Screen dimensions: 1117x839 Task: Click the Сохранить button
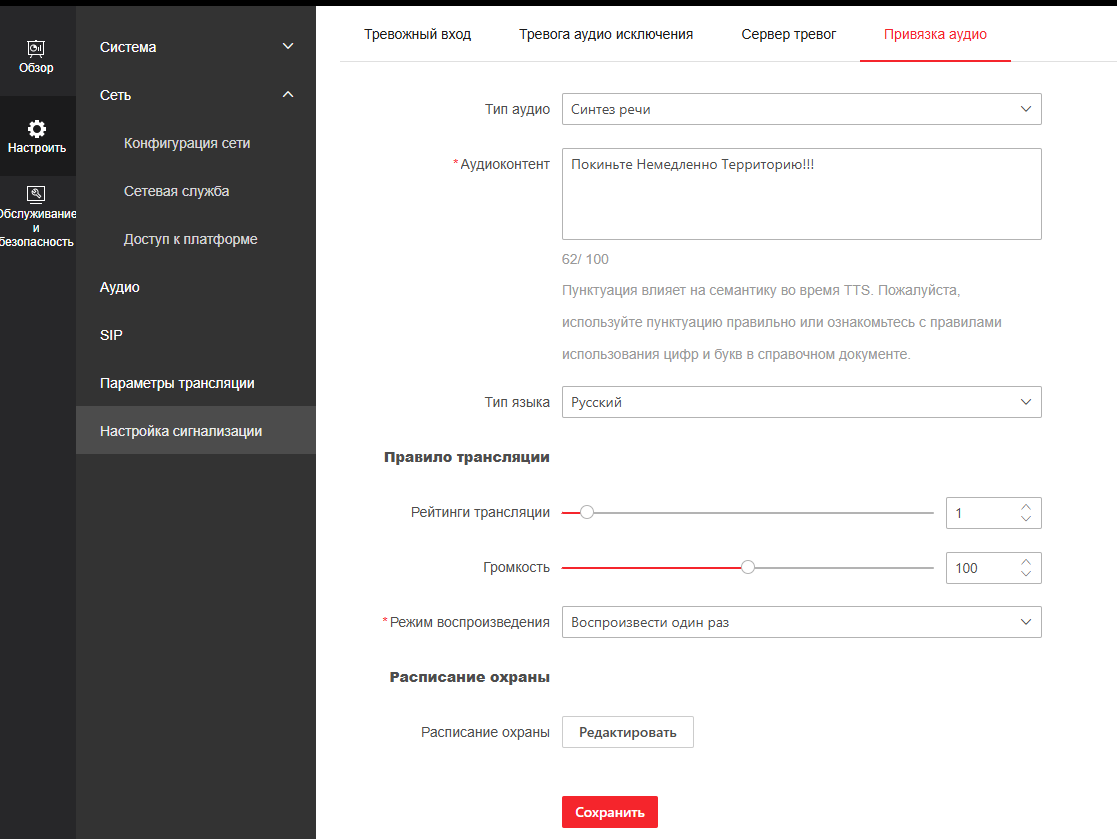(x=609, y=813)
